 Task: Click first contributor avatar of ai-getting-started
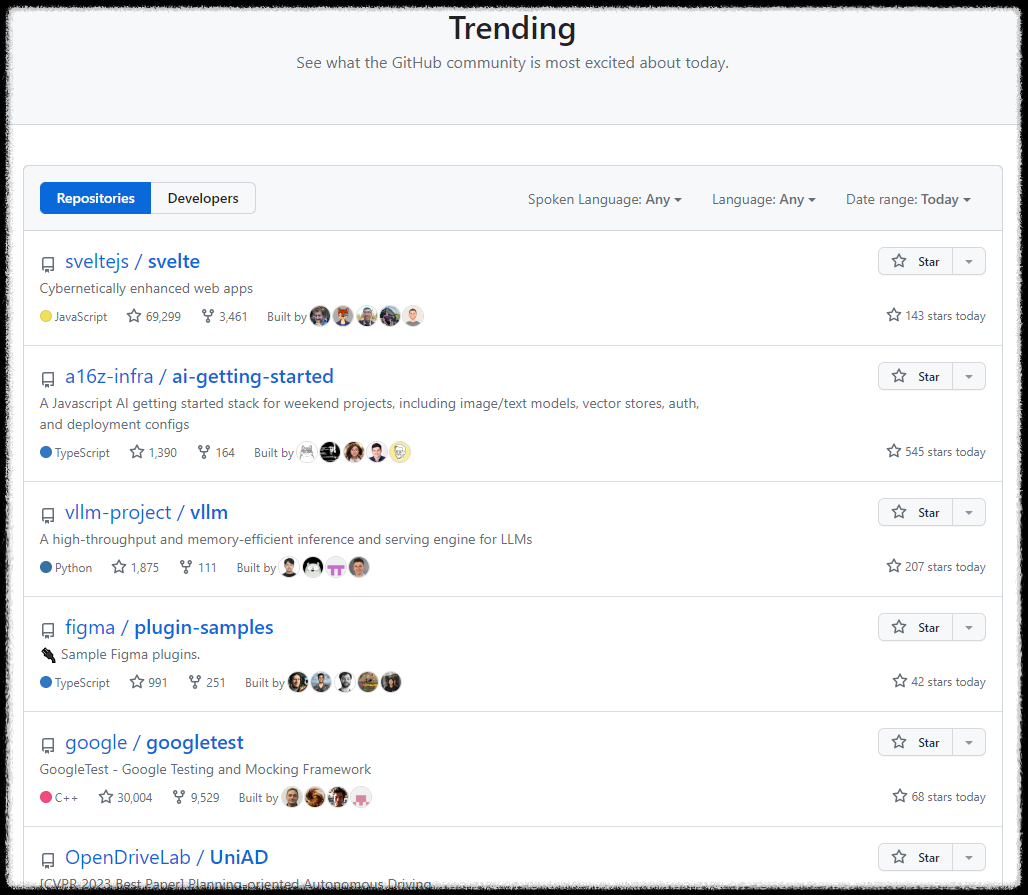click(307, 452)
